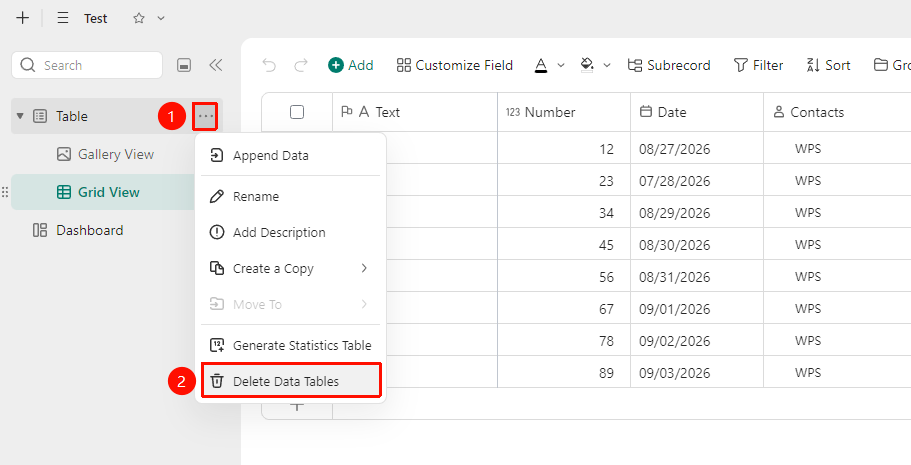Choose Add Description menu entry
This screenshot has width=911, height=465.
click(290, 232)
